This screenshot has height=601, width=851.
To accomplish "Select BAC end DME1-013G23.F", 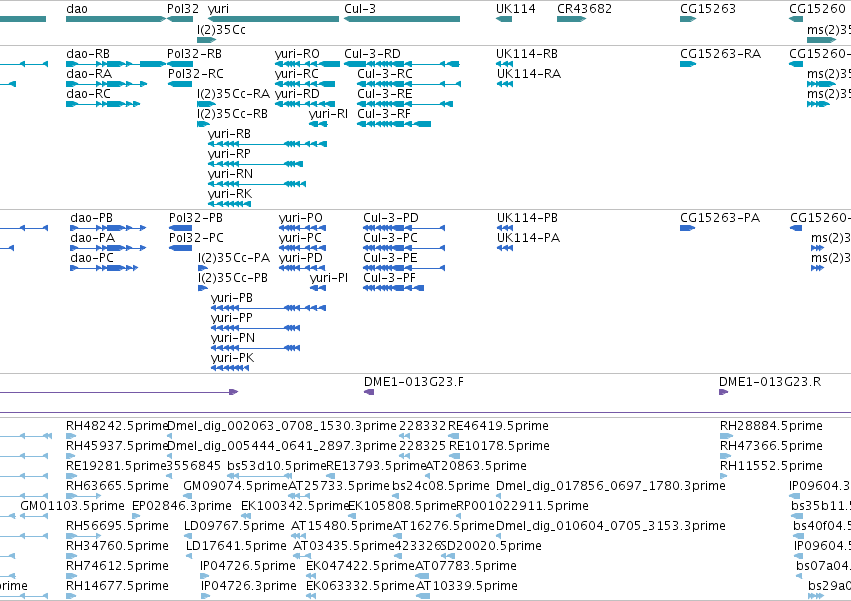I will (x=414, y=382).
